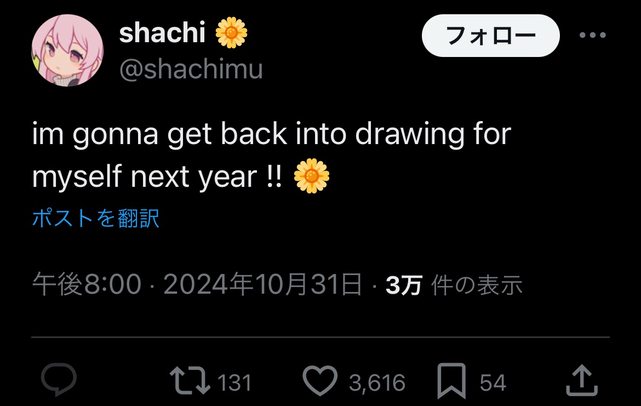Viewport: 641px width, 406px height.
Task: Open the three-dot more options menu
Action: [593, 35]
